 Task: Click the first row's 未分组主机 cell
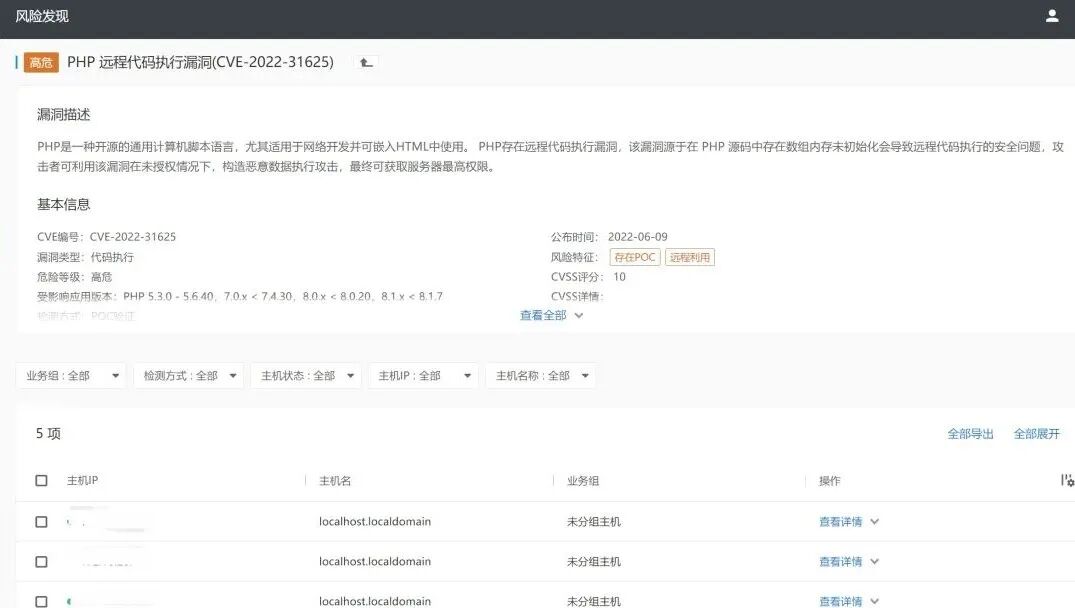coord(594,522)
